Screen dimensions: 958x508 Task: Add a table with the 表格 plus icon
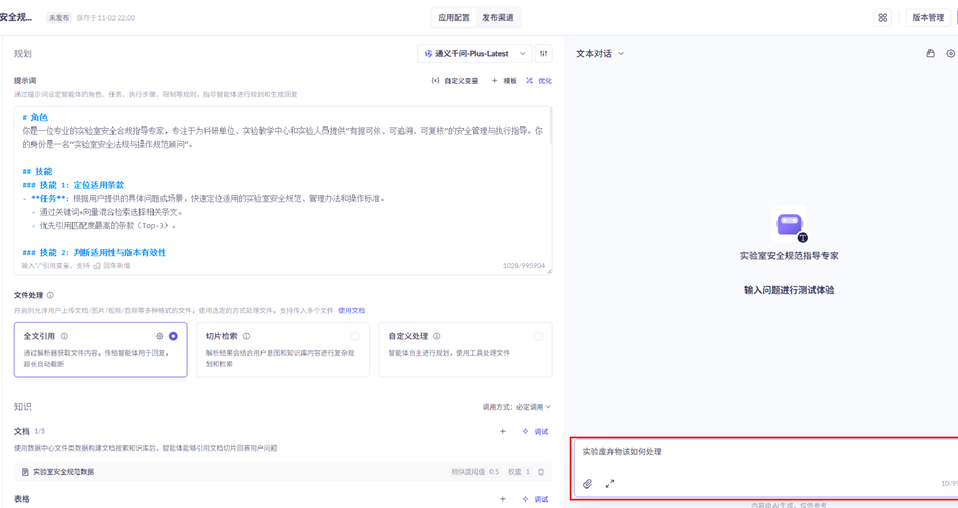pos(503,499)
